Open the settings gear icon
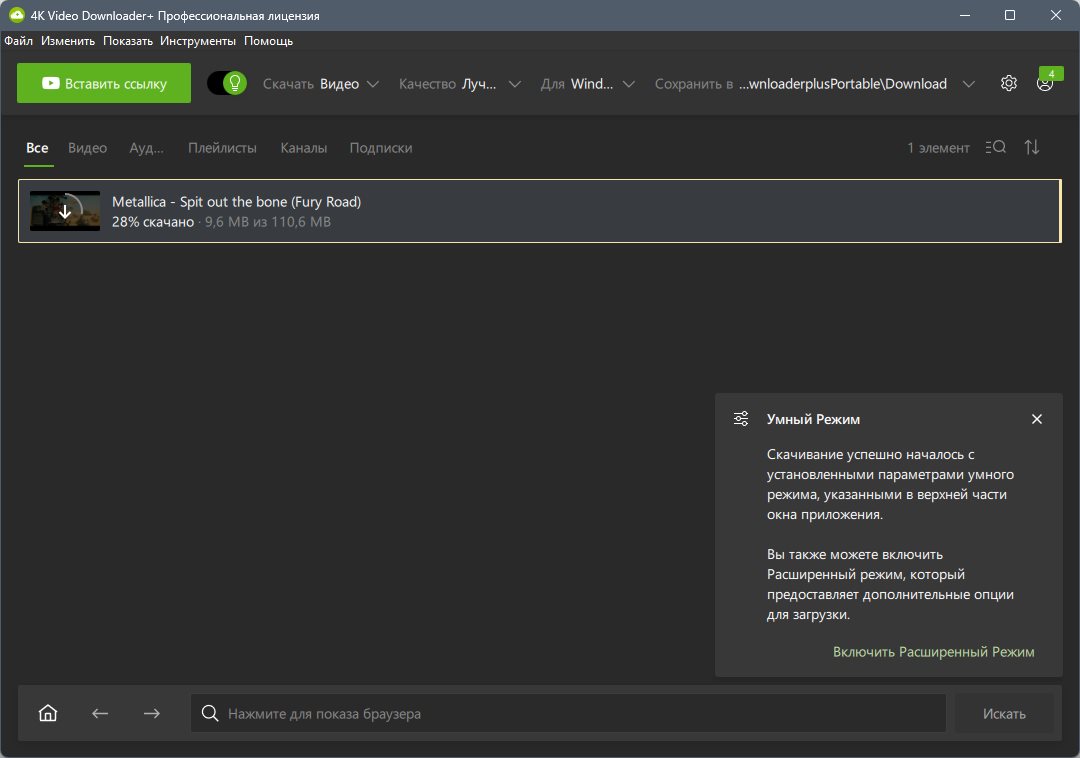This screenshot has width=1080, height=758. pyautogui.click(x=1008, y=83)
